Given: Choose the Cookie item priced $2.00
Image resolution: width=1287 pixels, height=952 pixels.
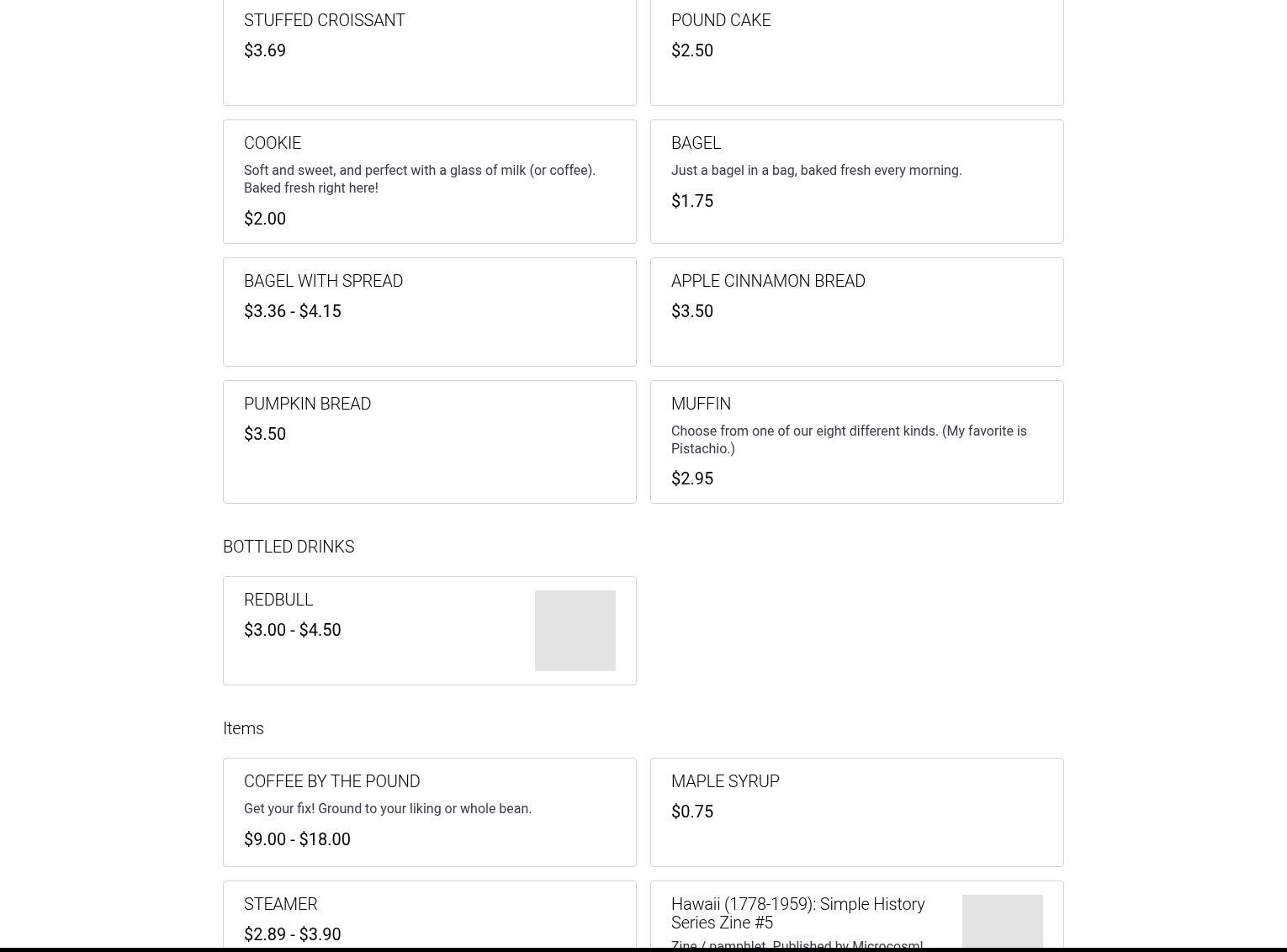Looking at the screenshot, I should pyautogui.click(x=429, y=182).
